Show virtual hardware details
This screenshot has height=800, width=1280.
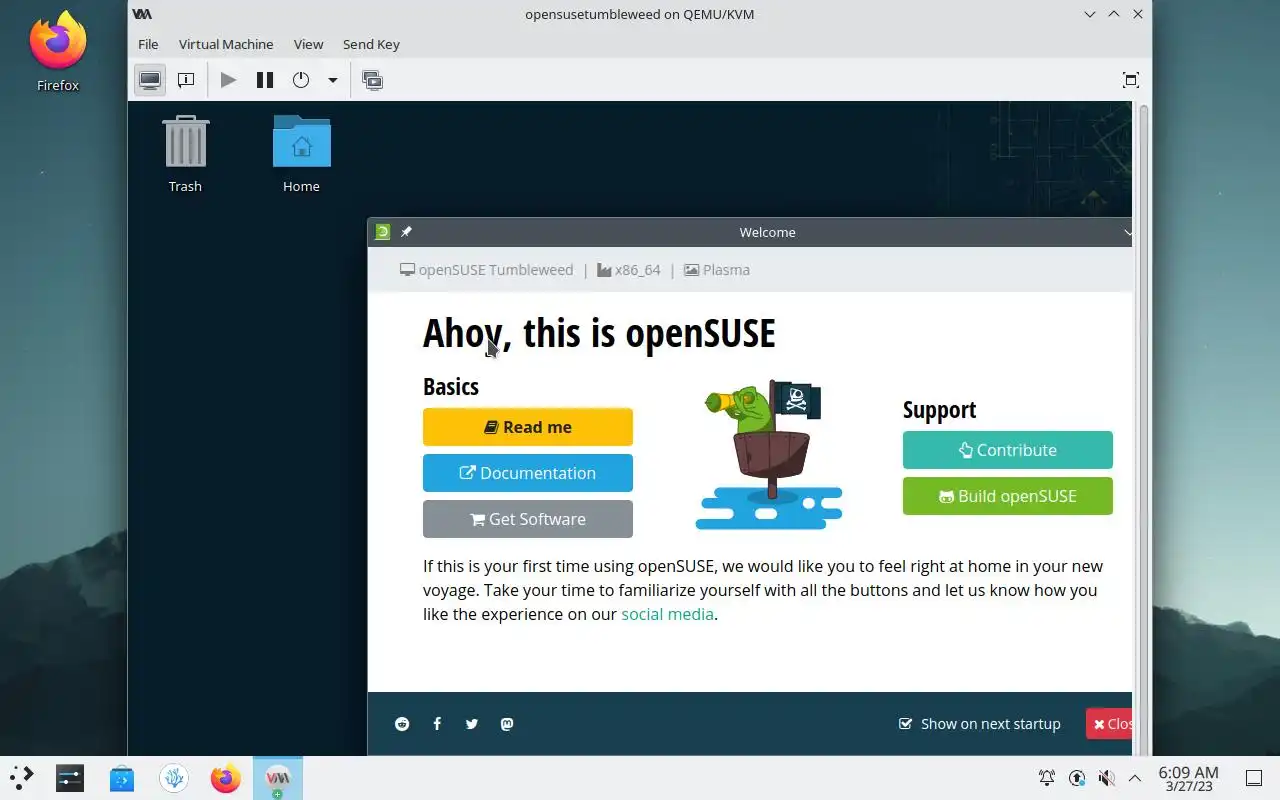click(x=186, y=80)
